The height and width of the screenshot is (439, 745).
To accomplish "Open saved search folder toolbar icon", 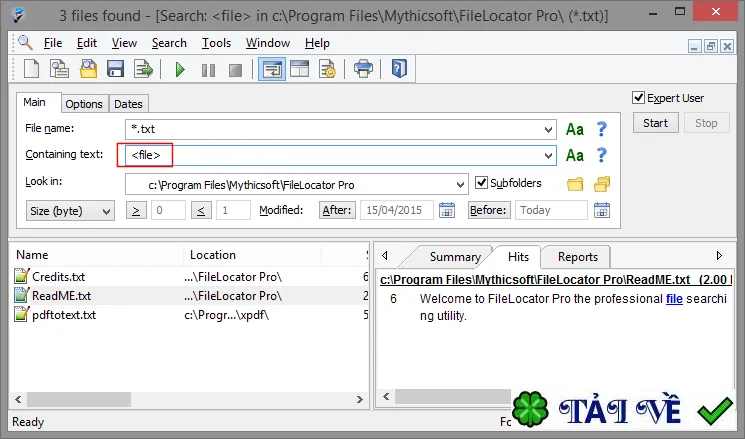I will tap(88, 69).
